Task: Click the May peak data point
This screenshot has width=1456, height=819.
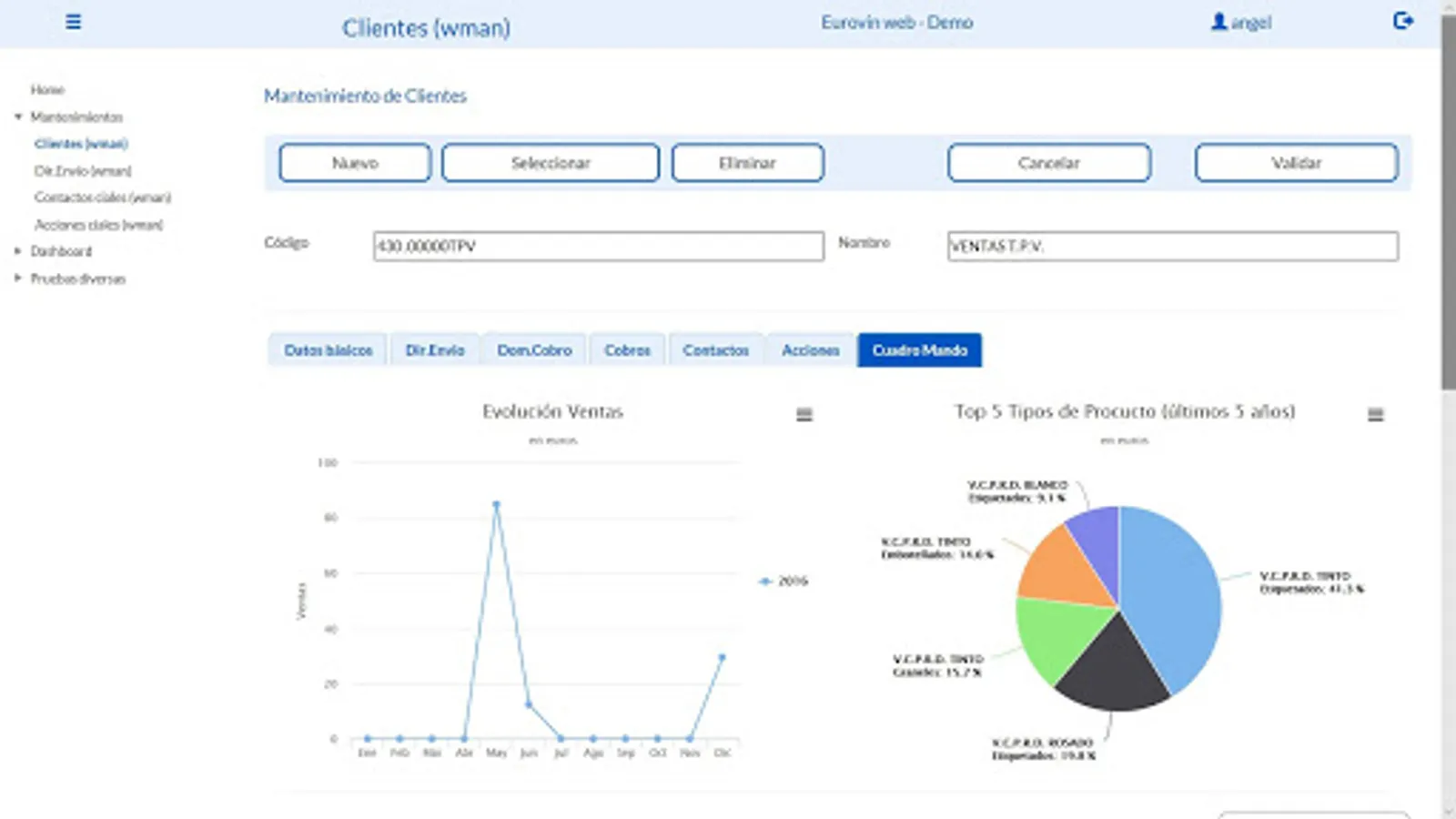Action: point(496,503)
